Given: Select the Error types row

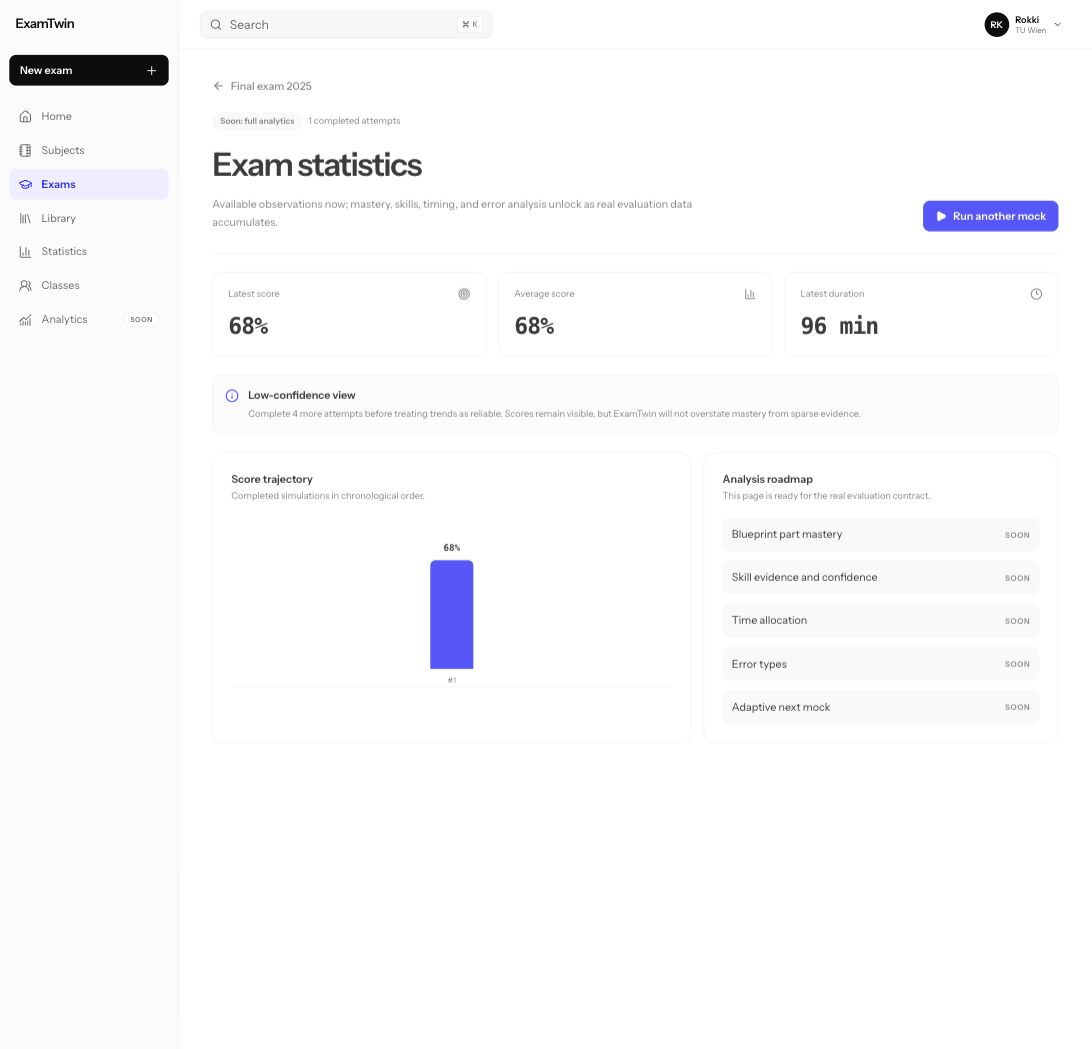Looking at the screenshot, I should coord(880,664).
